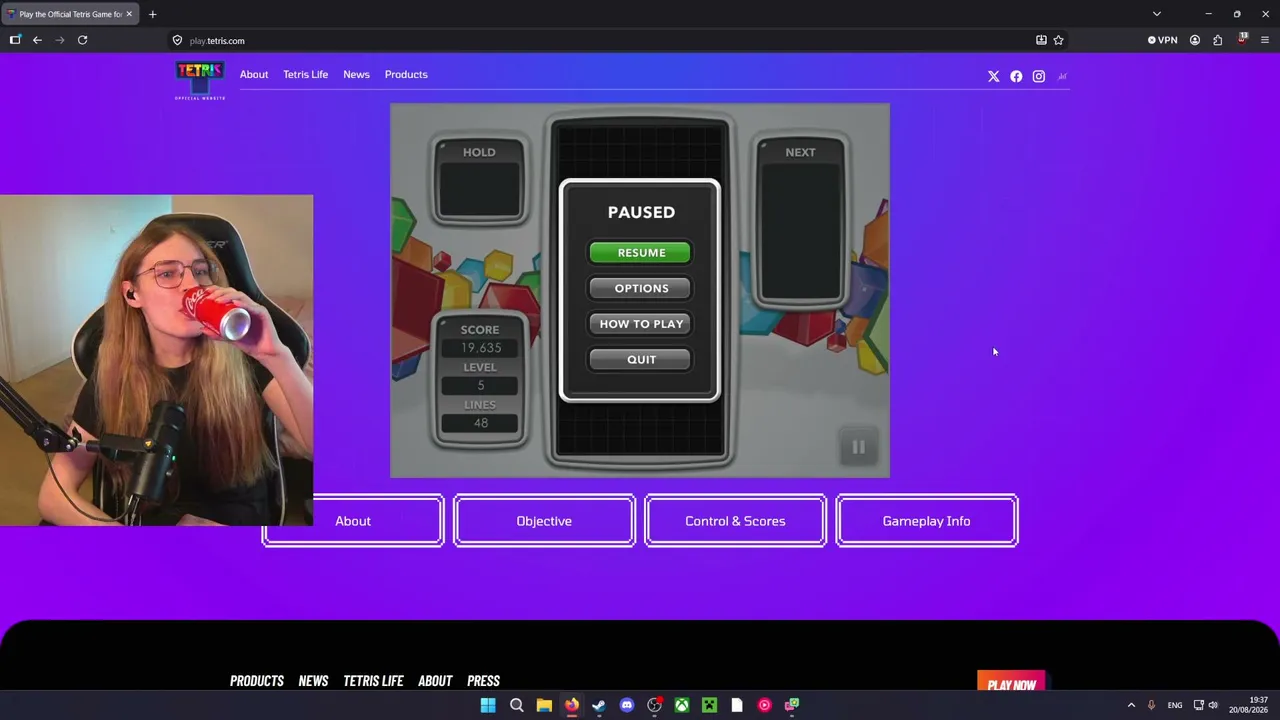Toggle the browser VPN
1280x720 pixels.
click(1163, 40)
